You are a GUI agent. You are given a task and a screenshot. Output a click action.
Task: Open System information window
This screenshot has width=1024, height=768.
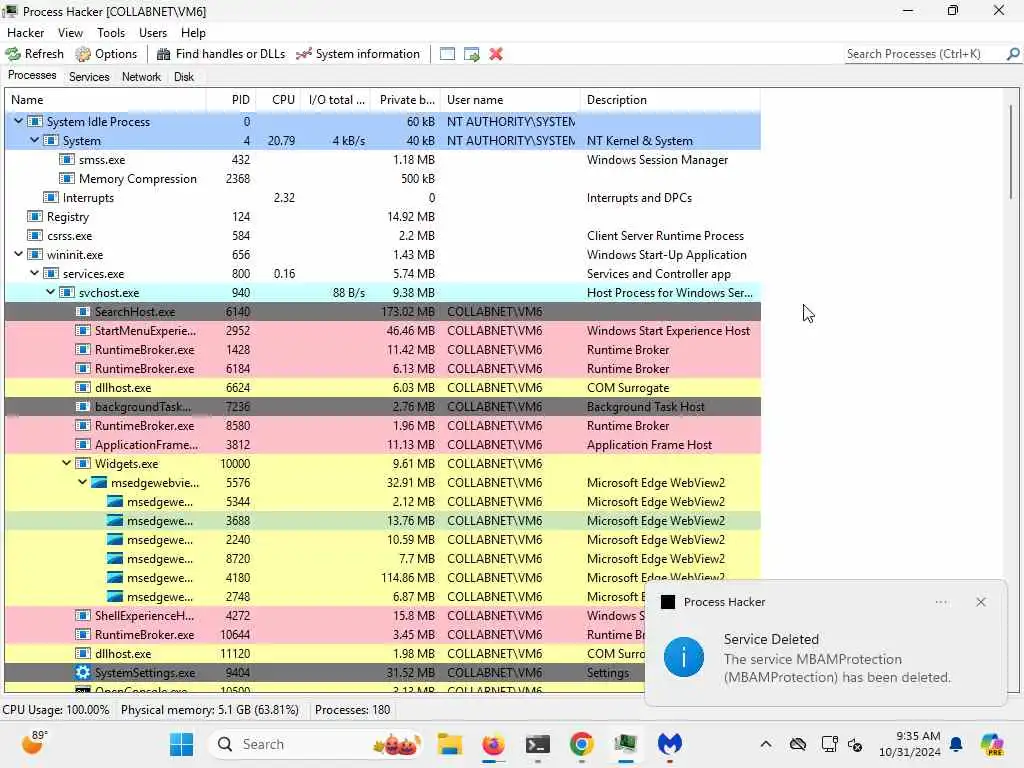[357, 54]
